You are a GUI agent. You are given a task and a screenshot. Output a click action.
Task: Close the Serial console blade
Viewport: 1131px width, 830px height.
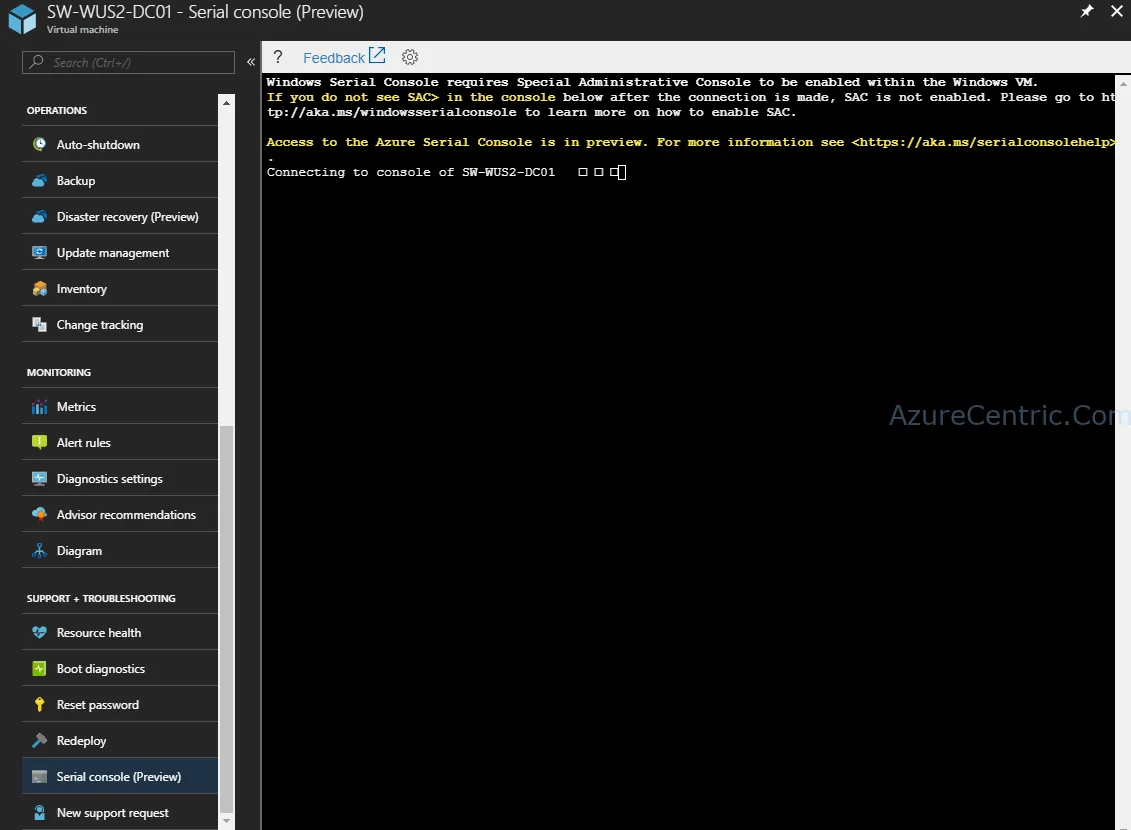click(1117, 11)
